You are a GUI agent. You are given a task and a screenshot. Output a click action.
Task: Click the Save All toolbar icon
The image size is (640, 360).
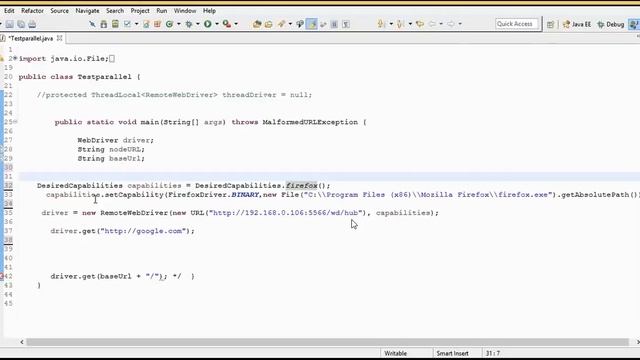[x=21, y=24]
